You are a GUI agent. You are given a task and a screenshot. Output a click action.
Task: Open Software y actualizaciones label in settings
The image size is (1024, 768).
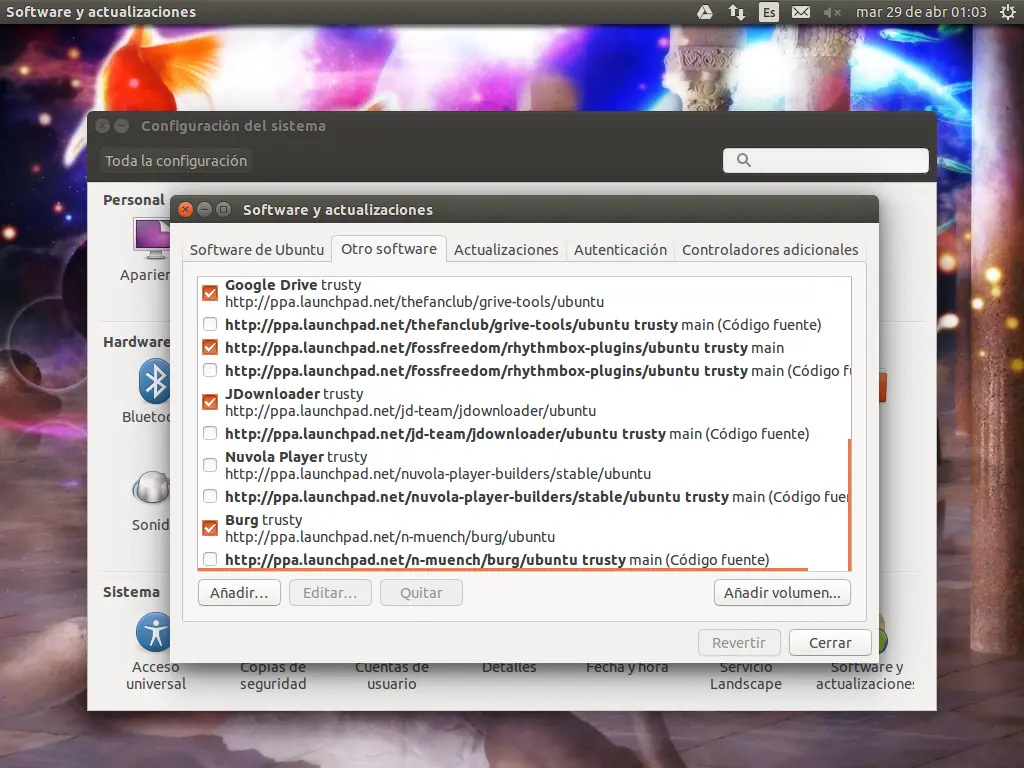[865, 676]
